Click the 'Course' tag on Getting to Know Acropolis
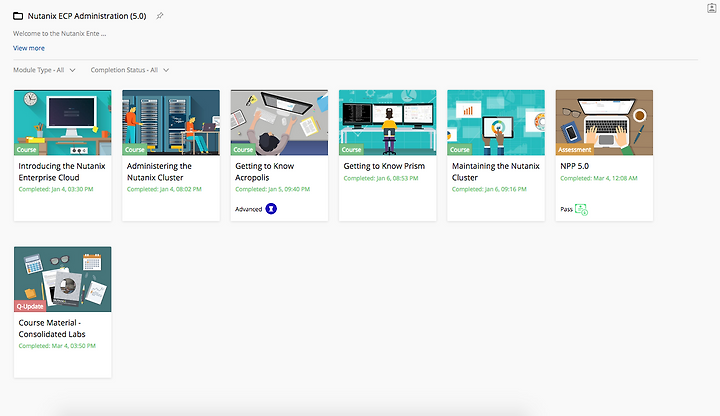 [243, 150]
